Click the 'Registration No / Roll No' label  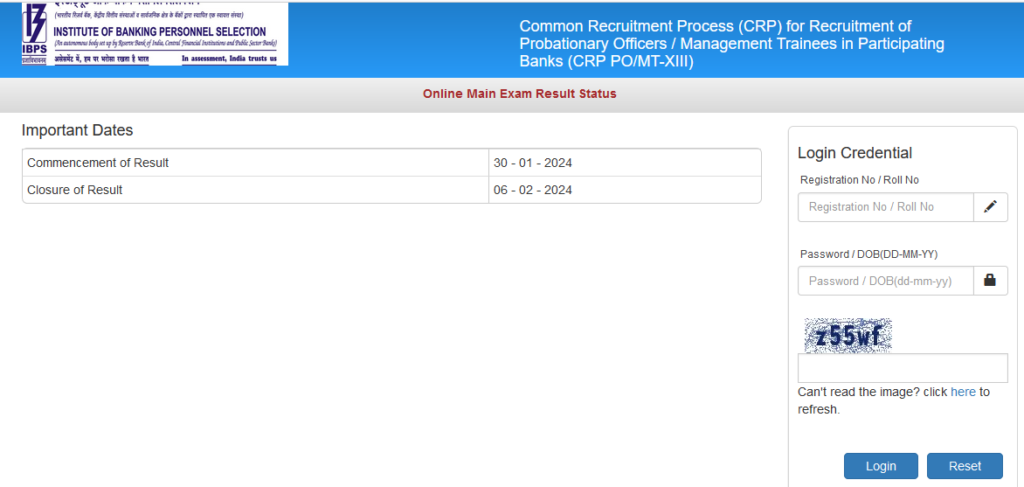coord(859,180)
